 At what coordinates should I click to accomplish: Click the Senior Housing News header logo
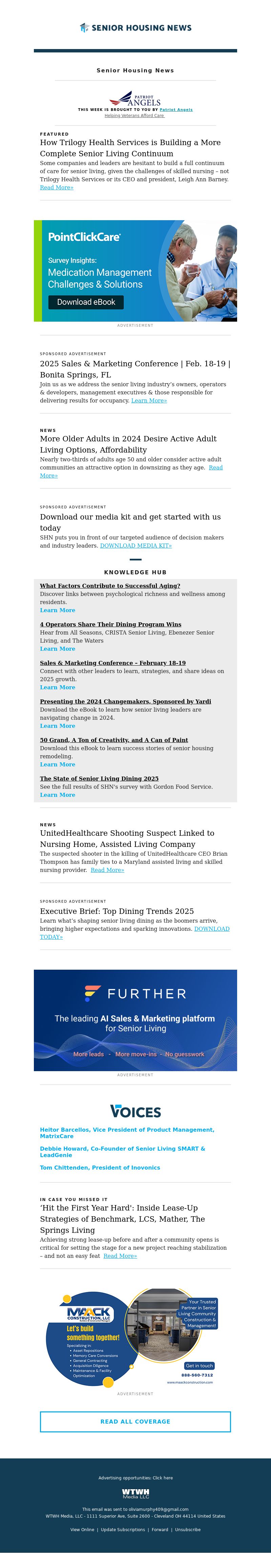click(135, 27)
